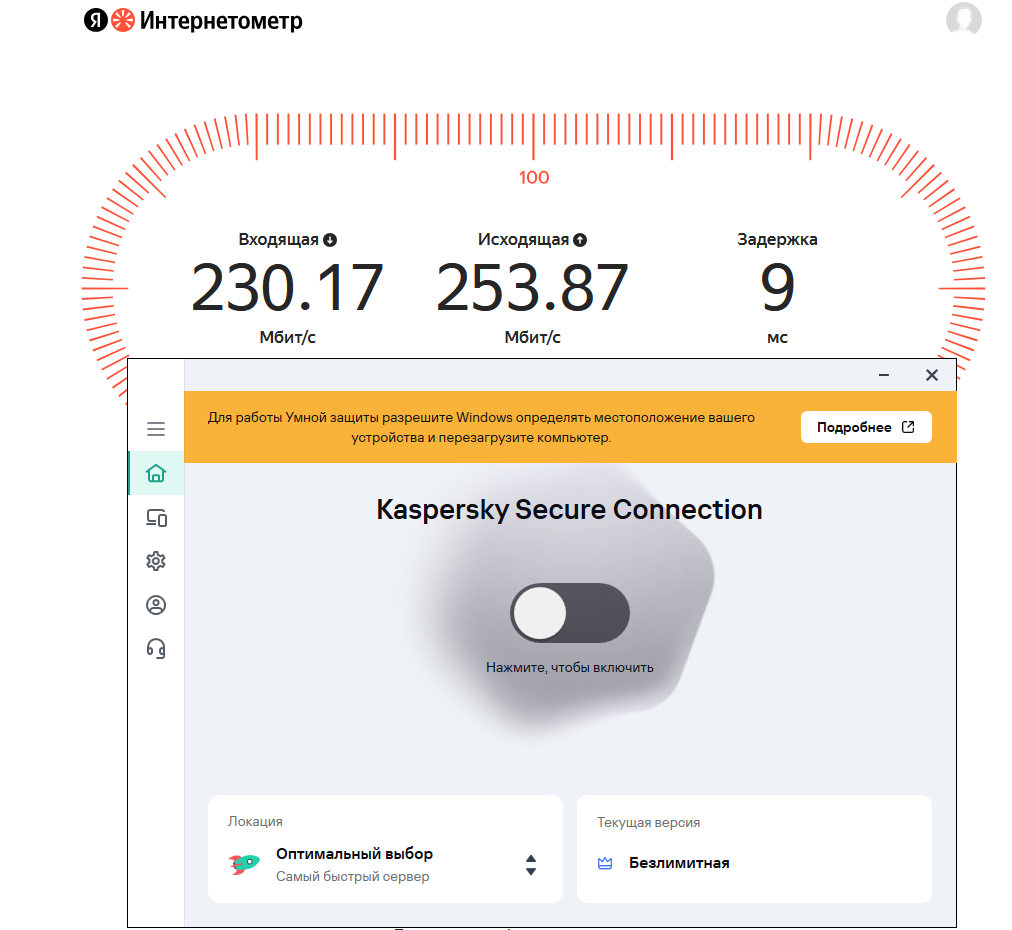This screenshot has width=1012, height=930.
Task: Open support headset section in Kaspersky
Action: pyautogui.click(x=156, y=648)
